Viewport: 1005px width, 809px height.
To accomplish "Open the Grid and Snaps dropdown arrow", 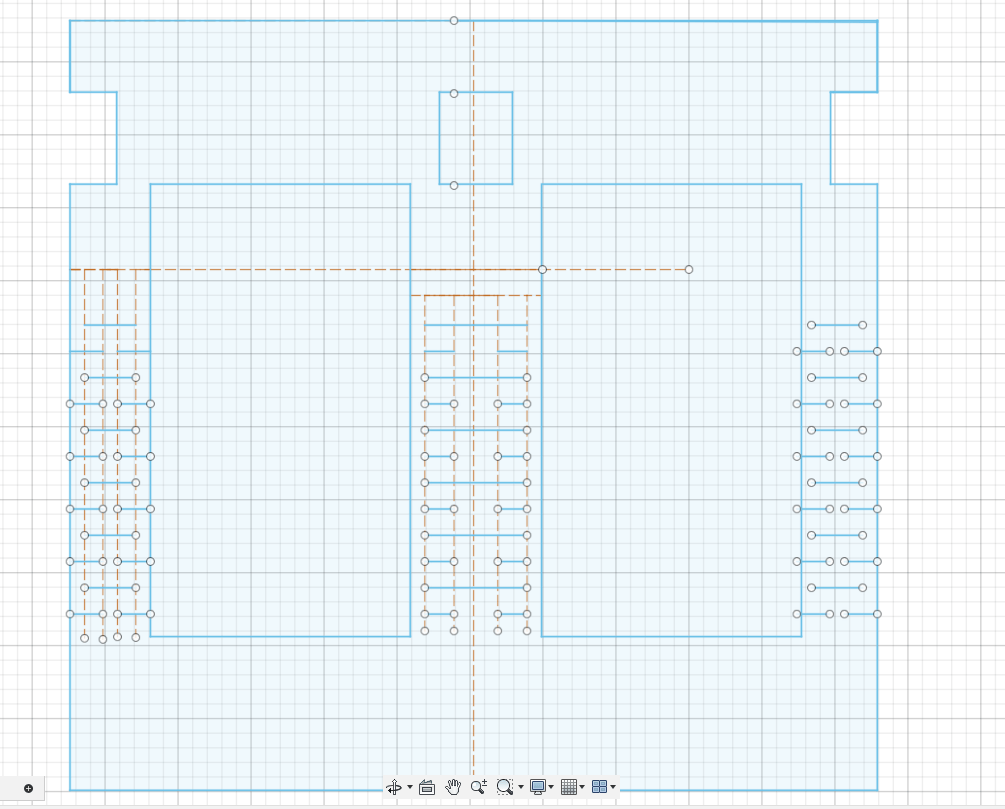I will [x=582, y=788].
